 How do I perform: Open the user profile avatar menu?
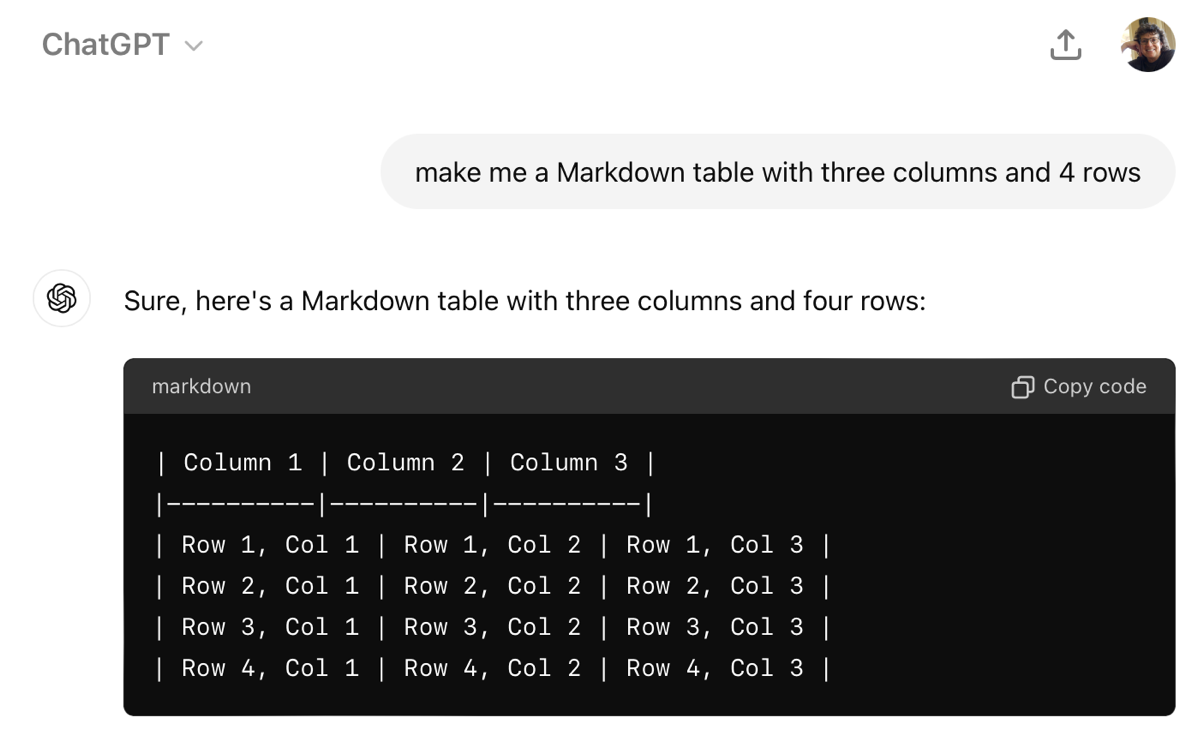click(1147, 45)
